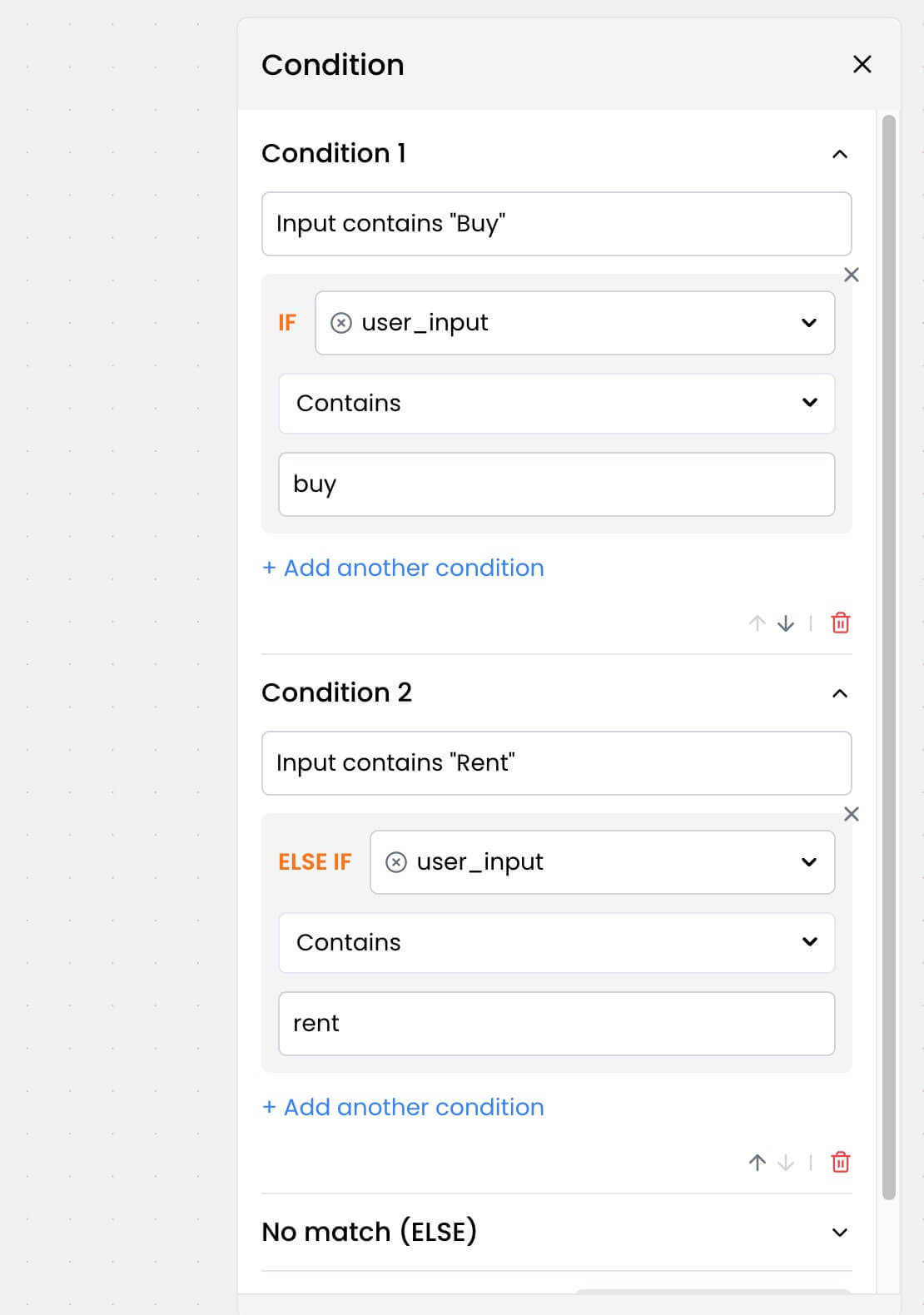Click the orange ELSE IF label
This screenshot has height=1315, width=924.
[315, 862]
